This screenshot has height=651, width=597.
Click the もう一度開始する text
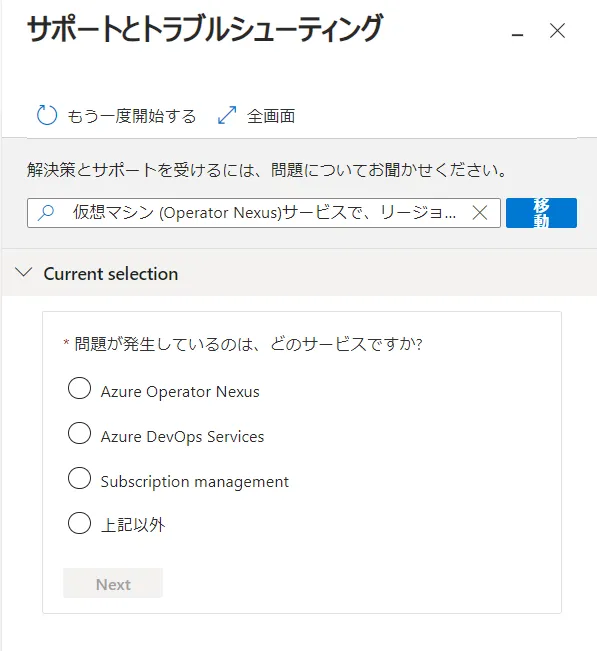click(x=132, y=116)
